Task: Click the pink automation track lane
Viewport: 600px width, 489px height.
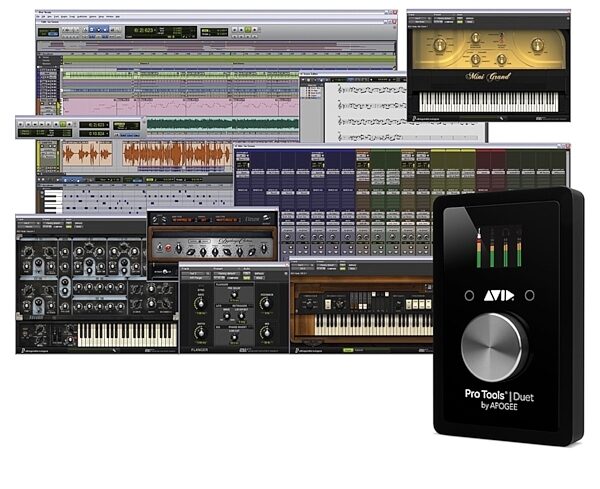Action: (180, 108)
